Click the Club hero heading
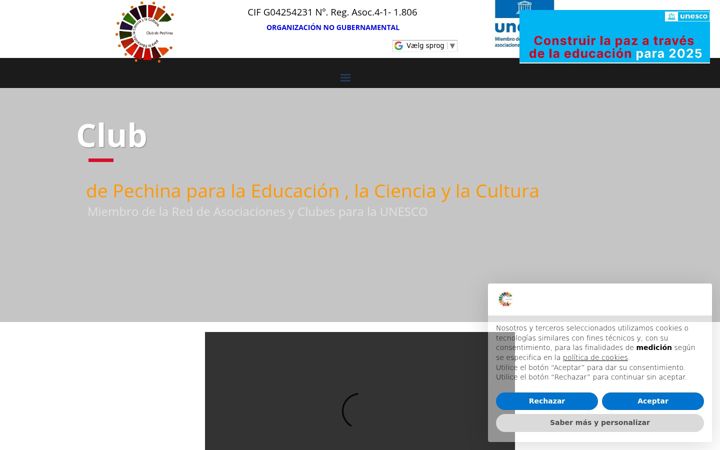720x450 pixels. click(x=112, y=135)
